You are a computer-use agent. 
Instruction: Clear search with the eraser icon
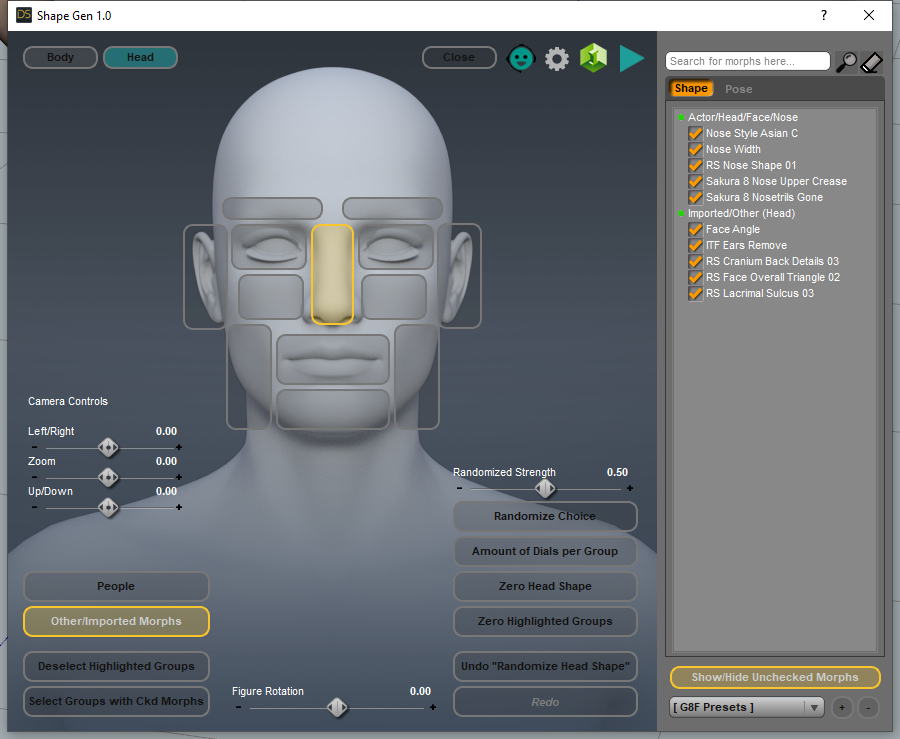pos(871,62)
